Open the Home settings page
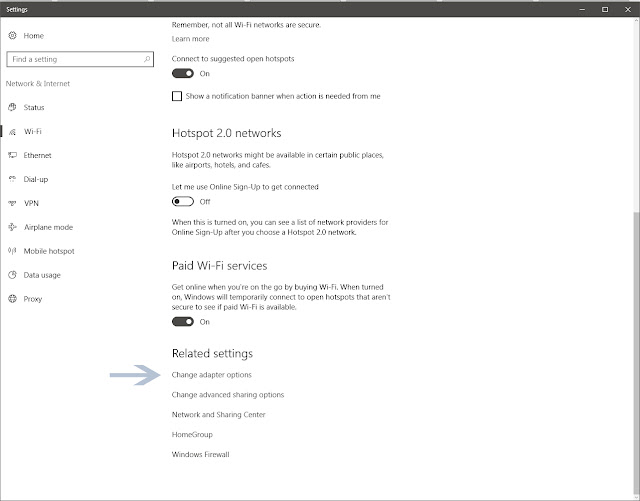Viewport: 640px width, 501px height. click(33, 36)
